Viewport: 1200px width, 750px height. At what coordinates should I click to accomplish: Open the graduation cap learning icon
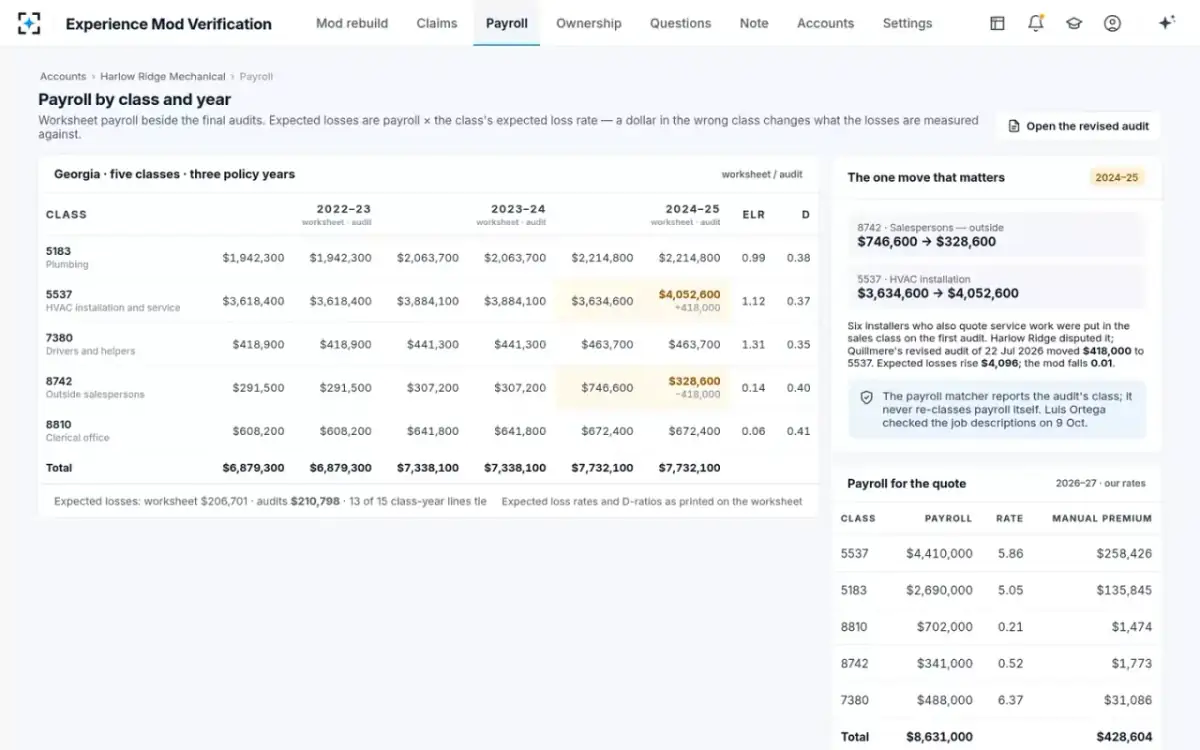tap(1074, 23)
